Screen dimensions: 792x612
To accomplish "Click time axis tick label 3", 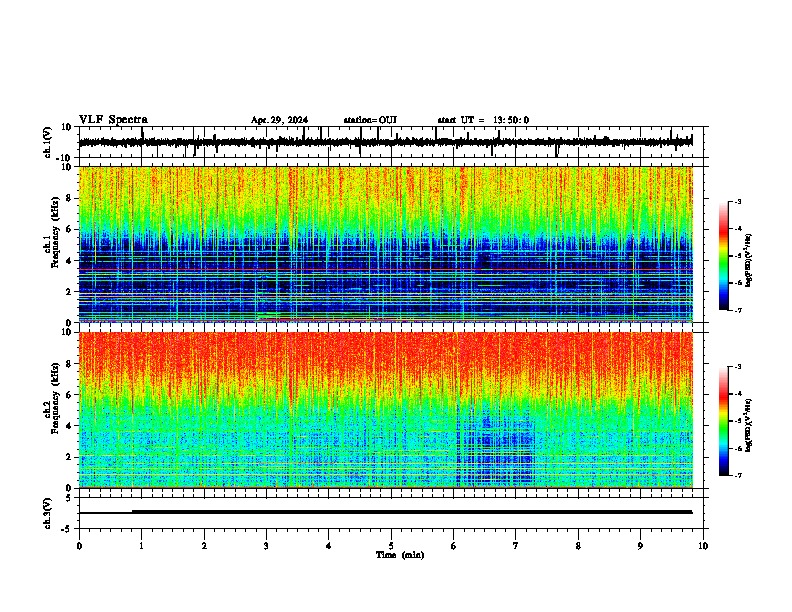I will coord(266,546).
